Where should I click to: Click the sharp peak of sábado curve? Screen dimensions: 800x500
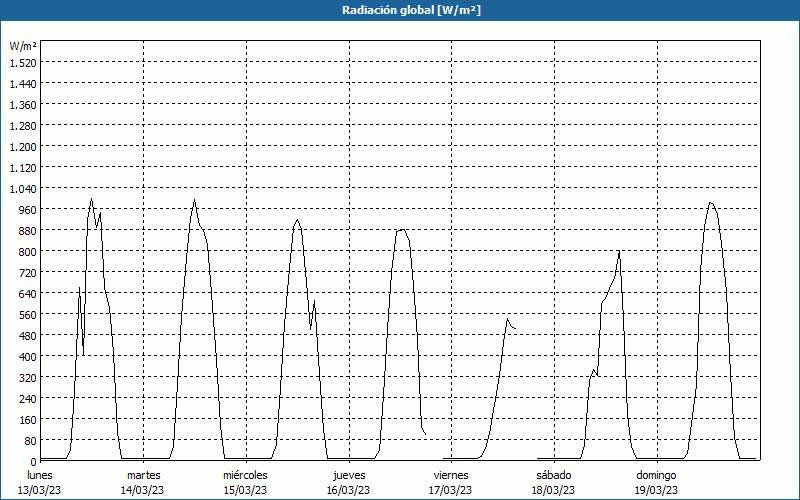619,251
